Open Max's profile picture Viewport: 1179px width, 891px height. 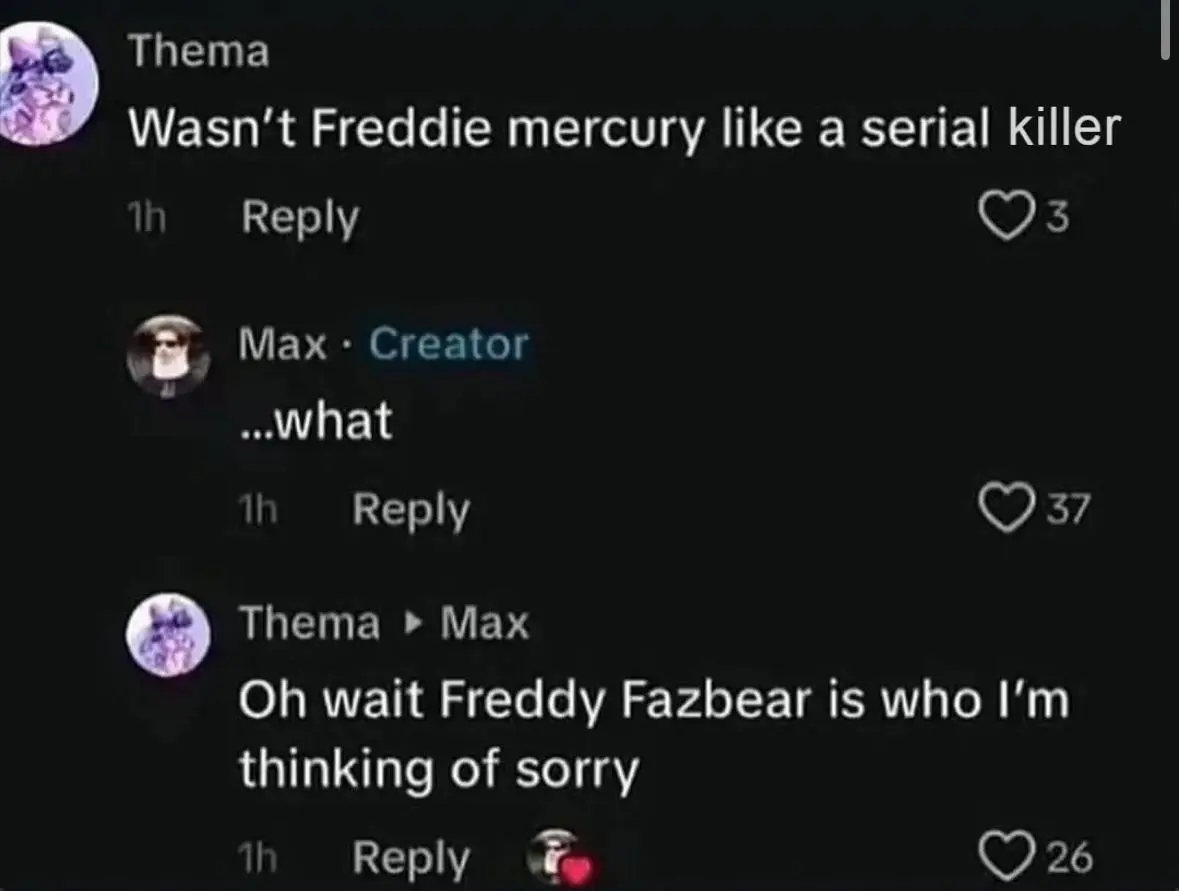click(169, 355)
